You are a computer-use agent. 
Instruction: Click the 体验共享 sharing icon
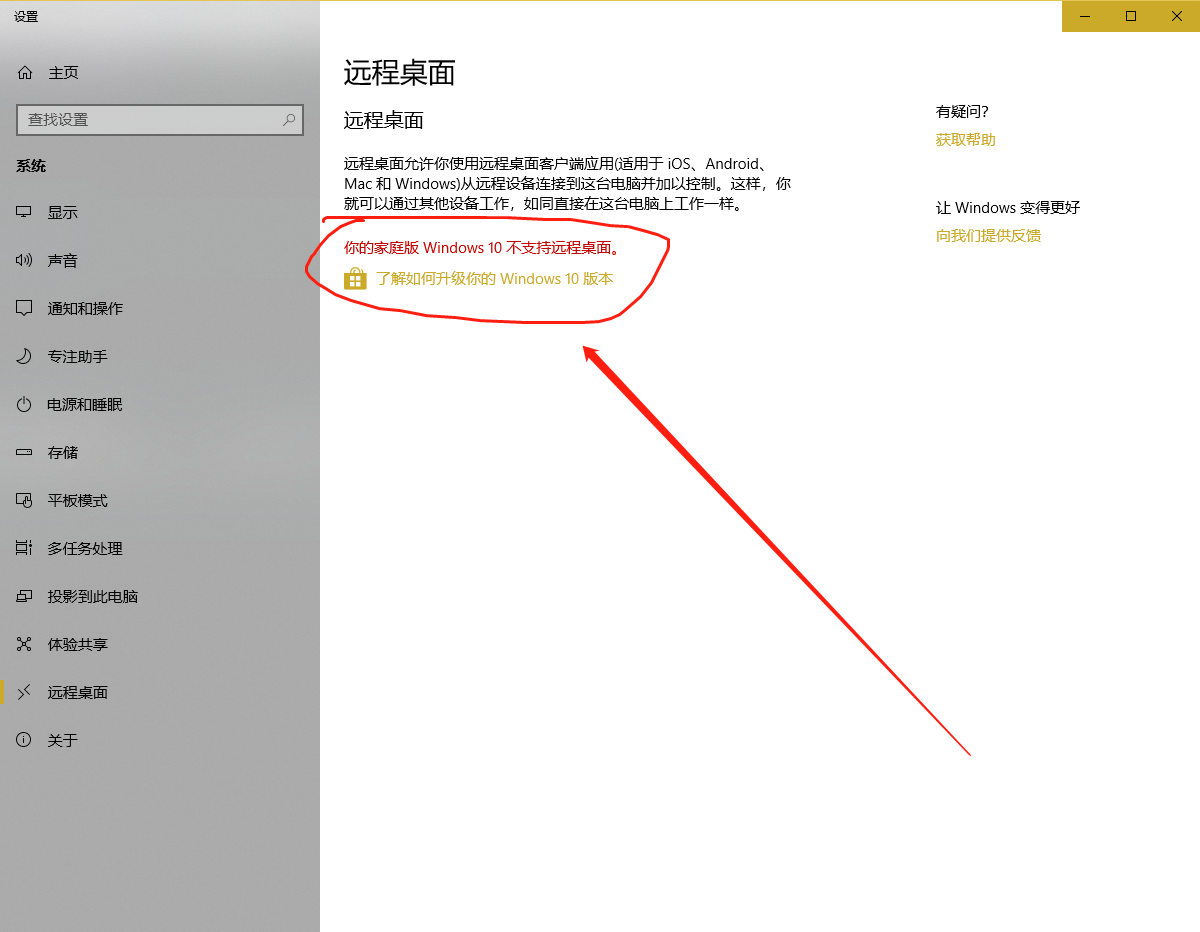pyautogui.click(x=25, y=645)
